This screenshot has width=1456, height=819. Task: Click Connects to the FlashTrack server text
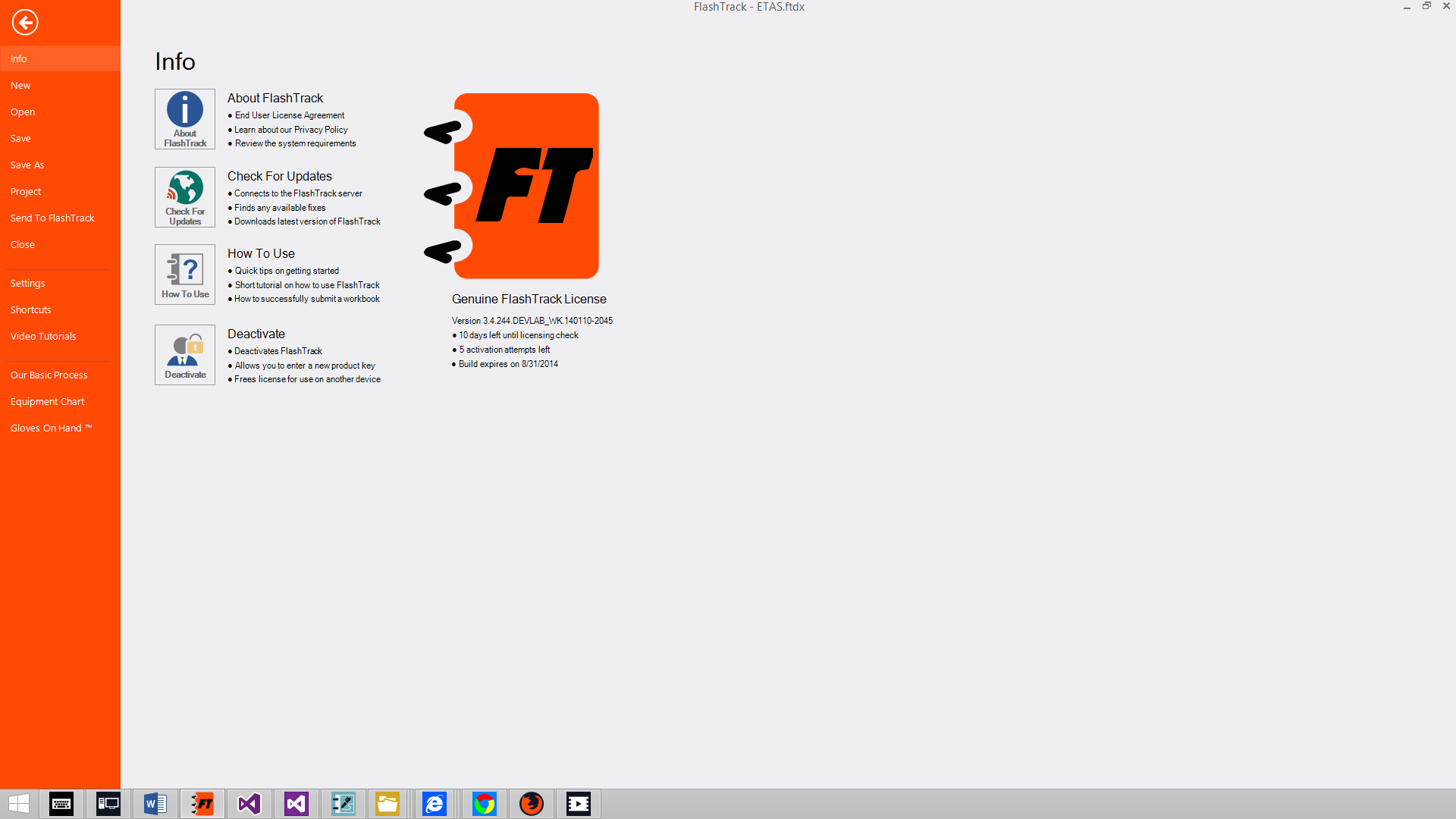coord(298,193)
